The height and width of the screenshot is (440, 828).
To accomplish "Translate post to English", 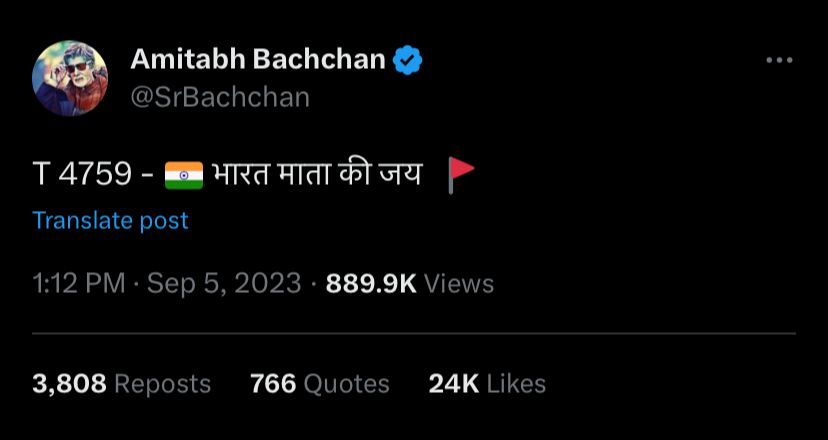I will coord(110,220).
